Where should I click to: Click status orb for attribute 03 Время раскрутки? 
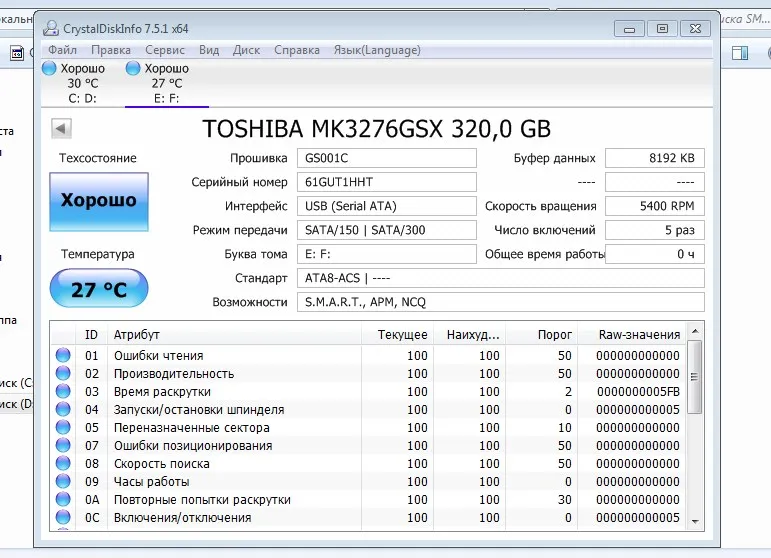coord(63,391)
